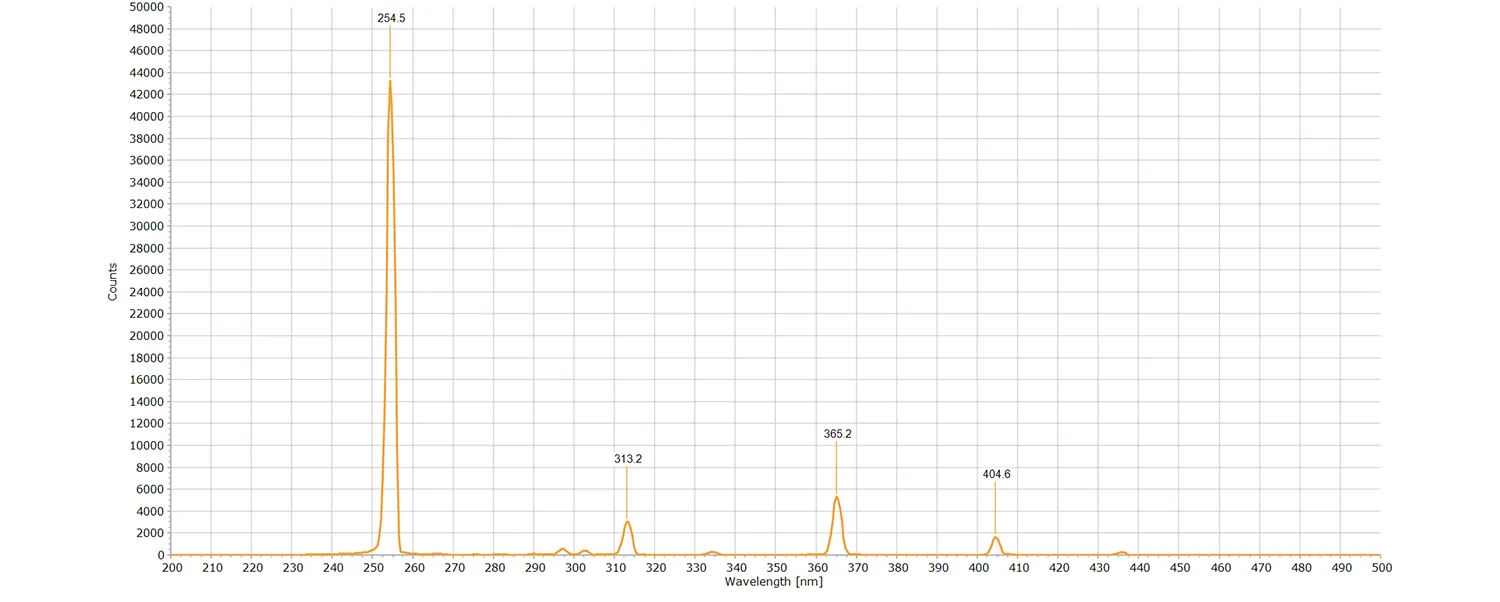Select the 404.6 peak label

996,474
